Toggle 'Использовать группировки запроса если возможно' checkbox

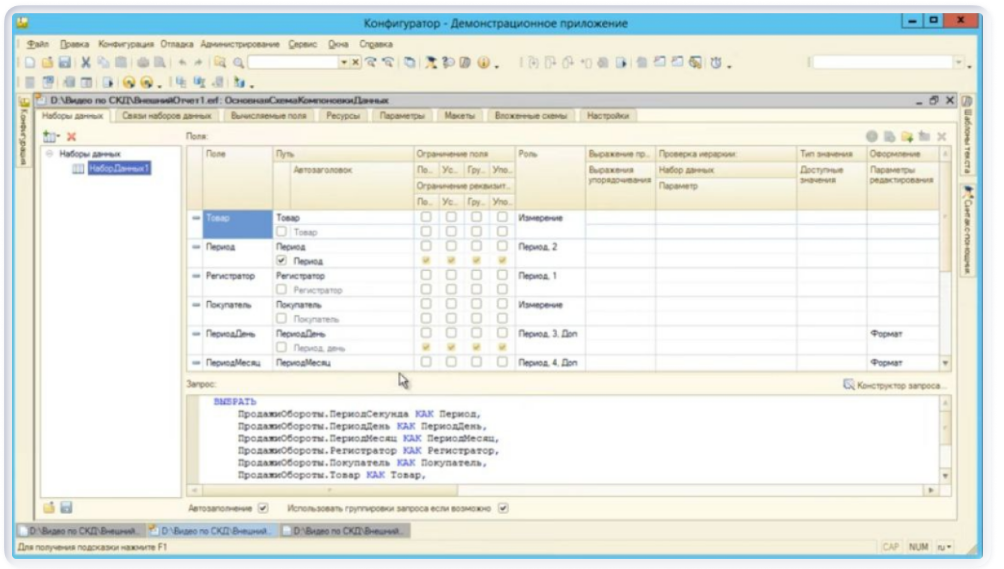tap(503, 508)
